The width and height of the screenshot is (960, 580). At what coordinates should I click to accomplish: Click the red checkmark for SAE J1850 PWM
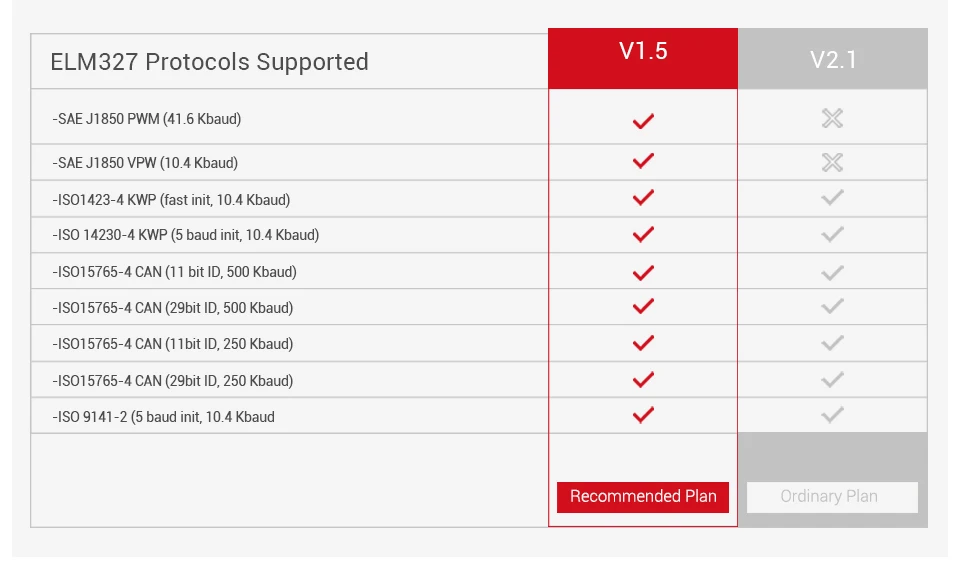[x=643, y=121]
